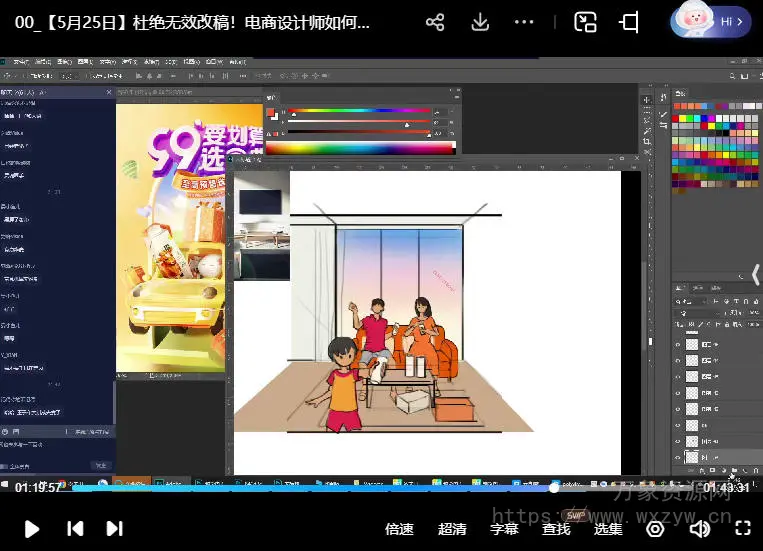The width and height of the screenshot is (763, 551).
Task: Click the video progress bar handle
Action: tap(554, 488)
